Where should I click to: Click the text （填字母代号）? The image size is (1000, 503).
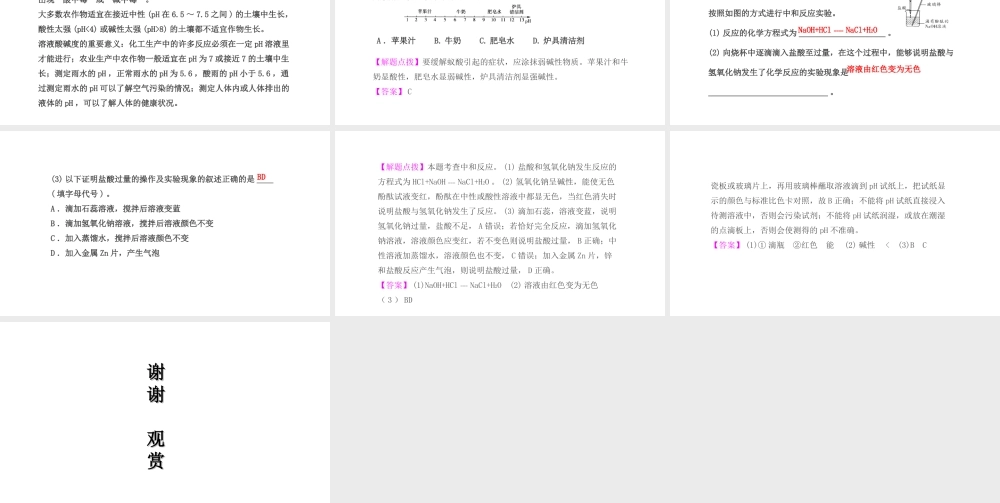pos(80,194)
